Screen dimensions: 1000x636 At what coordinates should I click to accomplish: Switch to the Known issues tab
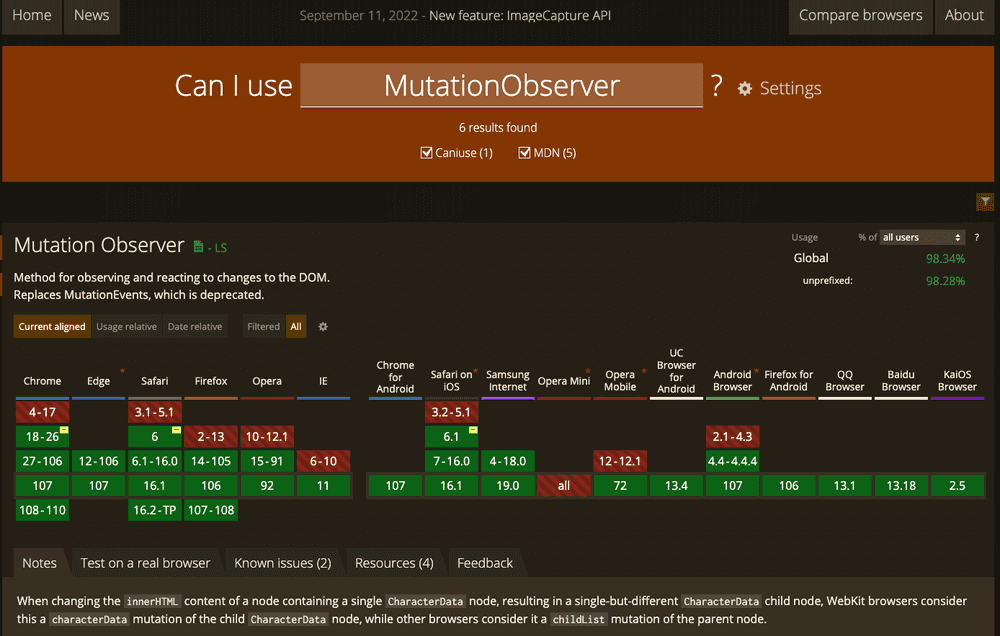tap(281, 562)
